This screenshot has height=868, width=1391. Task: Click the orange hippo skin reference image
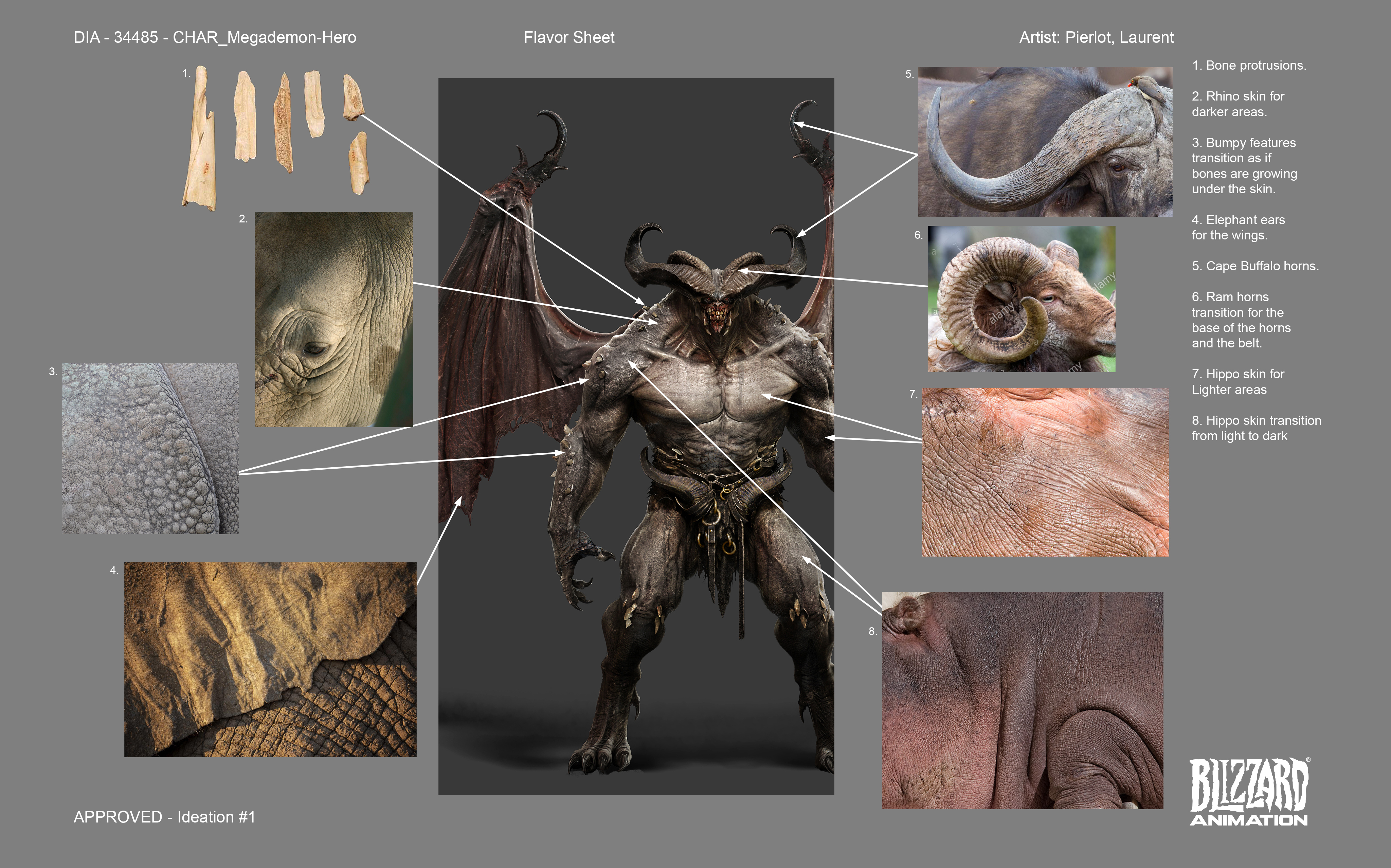(1045, 472)
